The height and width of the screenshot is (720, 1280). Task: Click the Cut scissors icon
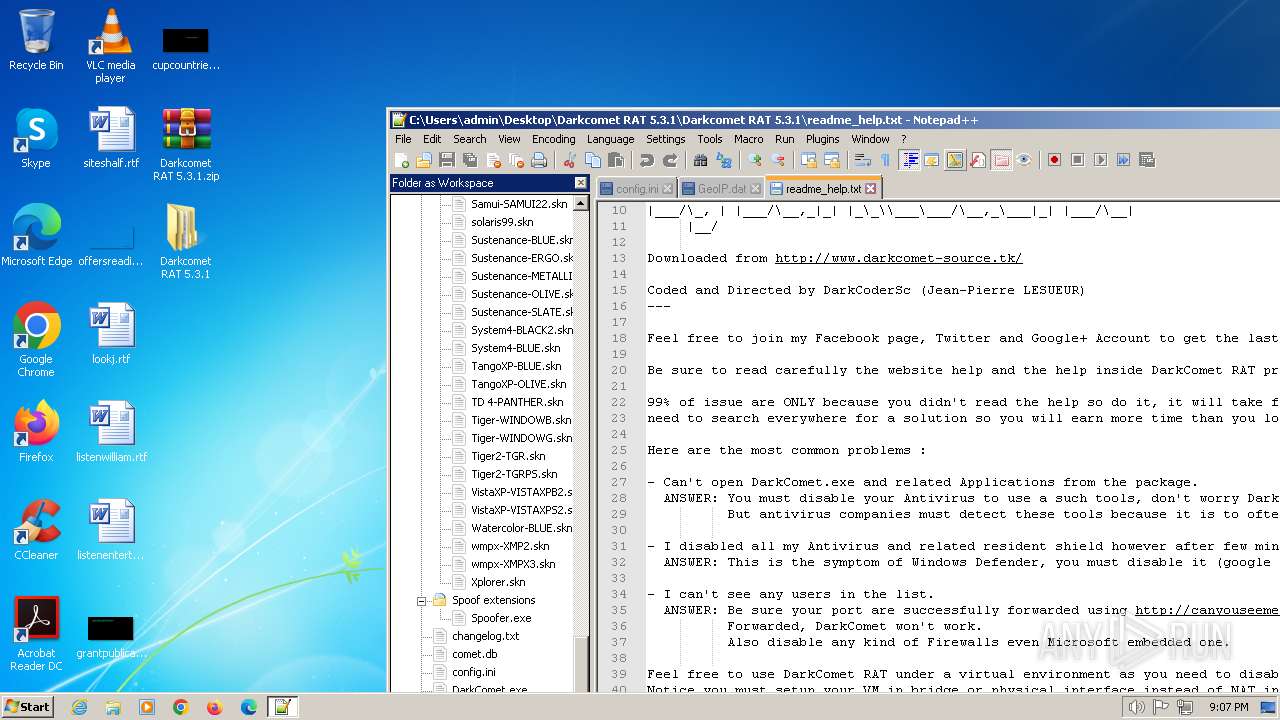569,160
